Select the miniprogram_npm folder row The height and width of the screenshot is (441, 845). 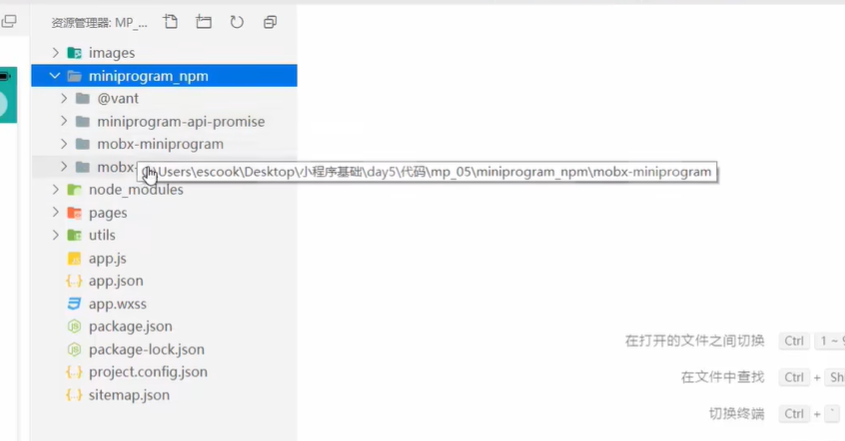pos(164,75)
